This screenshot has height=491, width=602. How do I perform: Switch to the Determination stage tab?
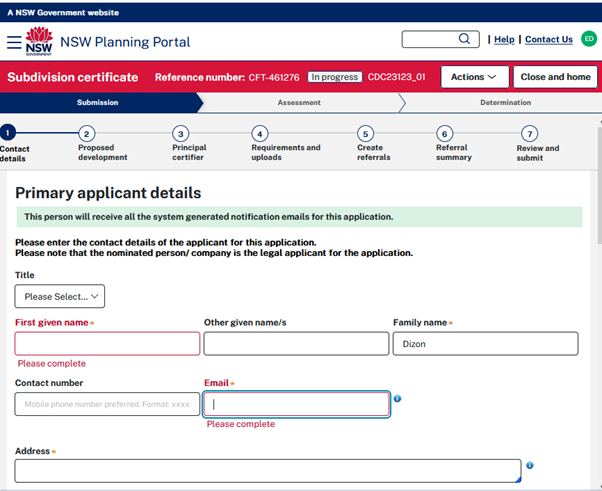(505, 102)
